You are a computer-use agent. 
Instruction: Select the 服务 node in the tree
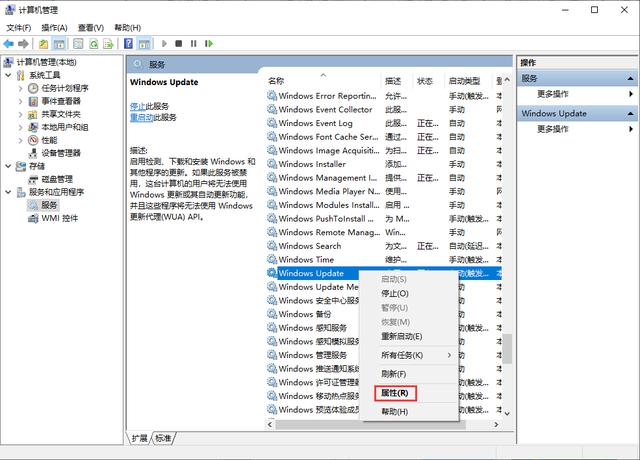[x=49, y=205]
